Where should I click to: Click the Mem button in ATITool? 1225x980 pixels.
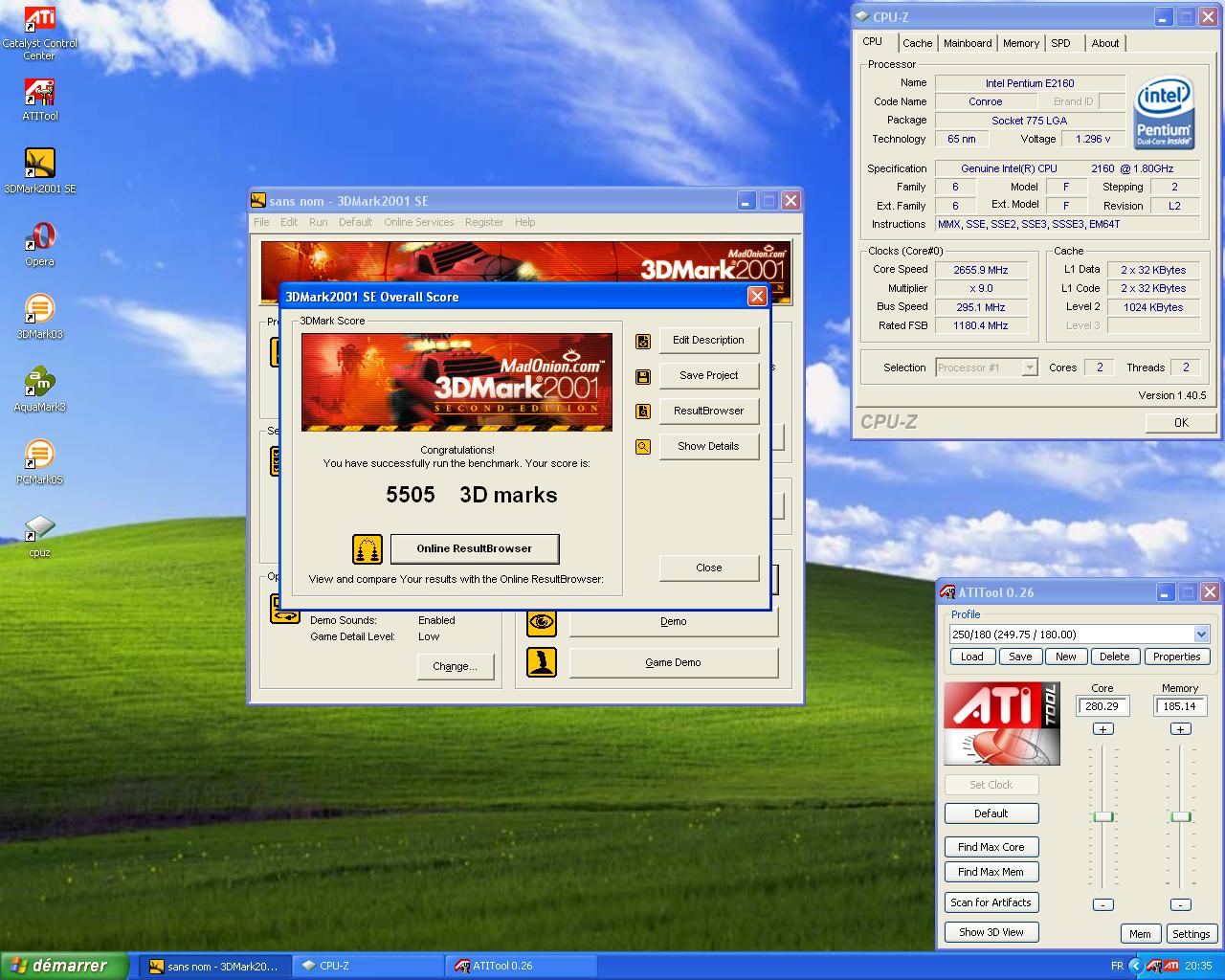(1140, 934)
